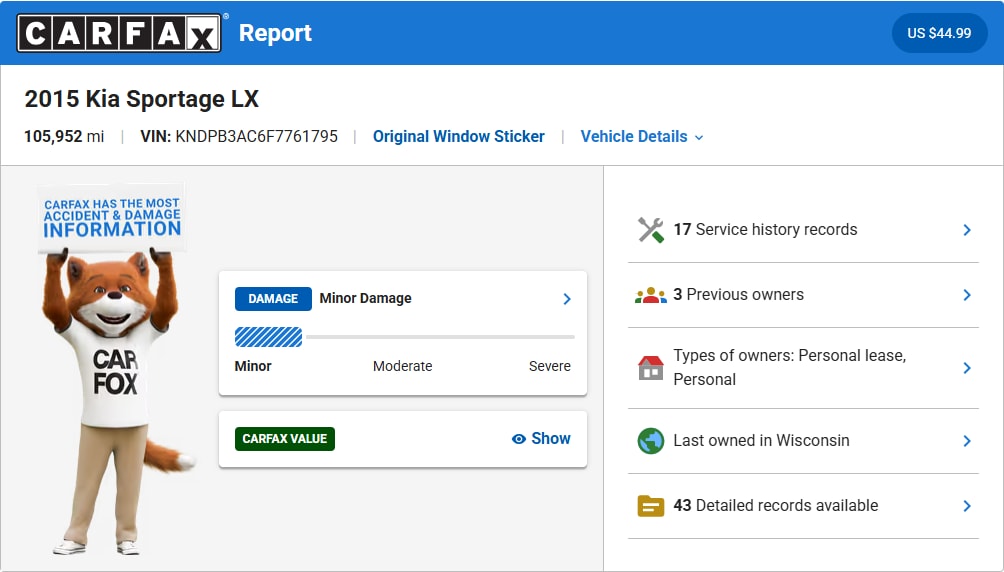This screenshot has height=572, width=1004.
Task: Open the Original Window Sticker link
Action: [459, 137]
